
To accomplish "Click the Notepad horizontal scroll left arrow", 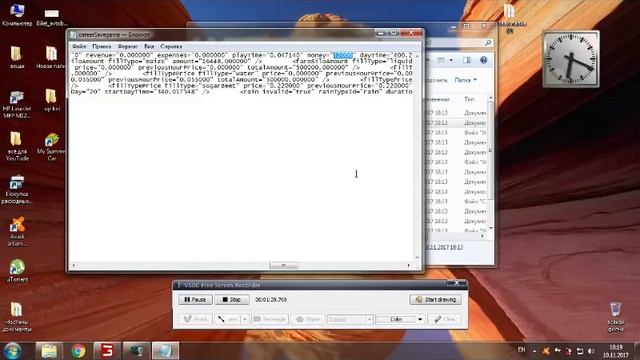I will tap(73, 266).
